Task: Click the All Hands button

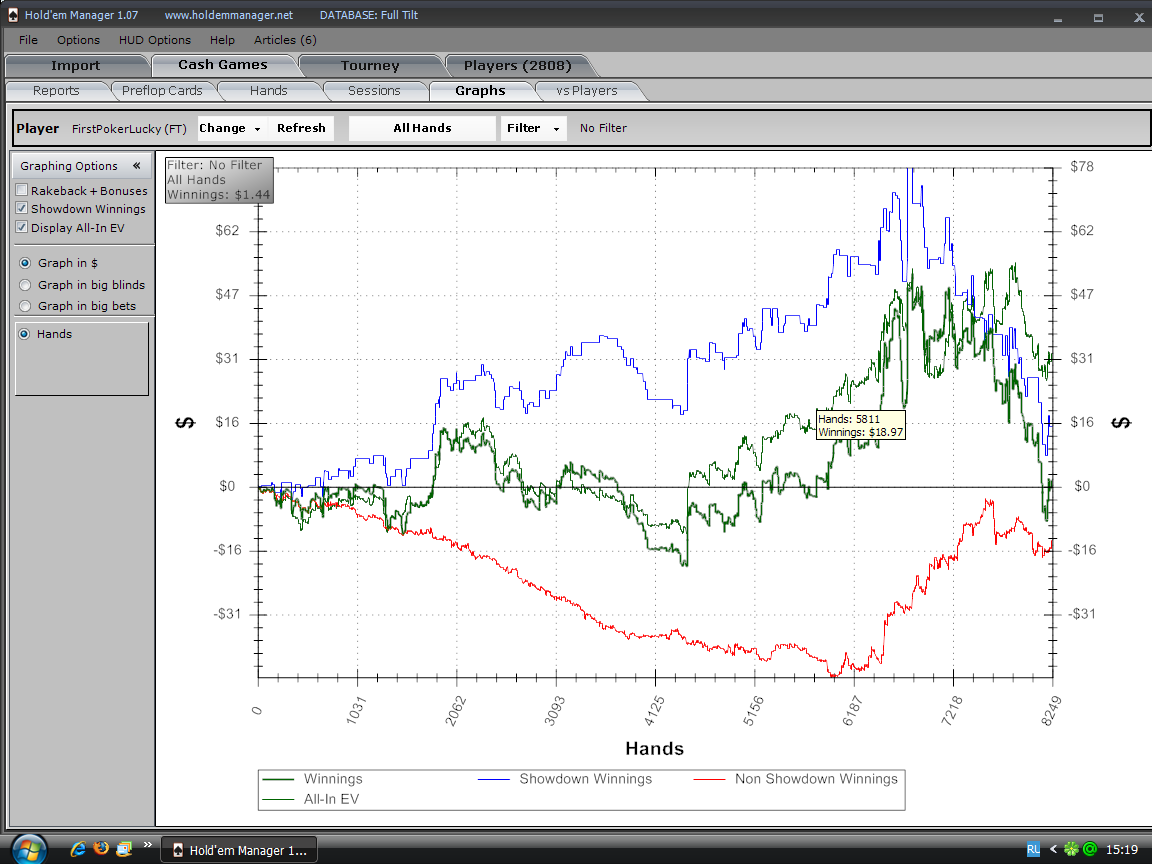Action: pyautogui.click(x=422, y=128)
